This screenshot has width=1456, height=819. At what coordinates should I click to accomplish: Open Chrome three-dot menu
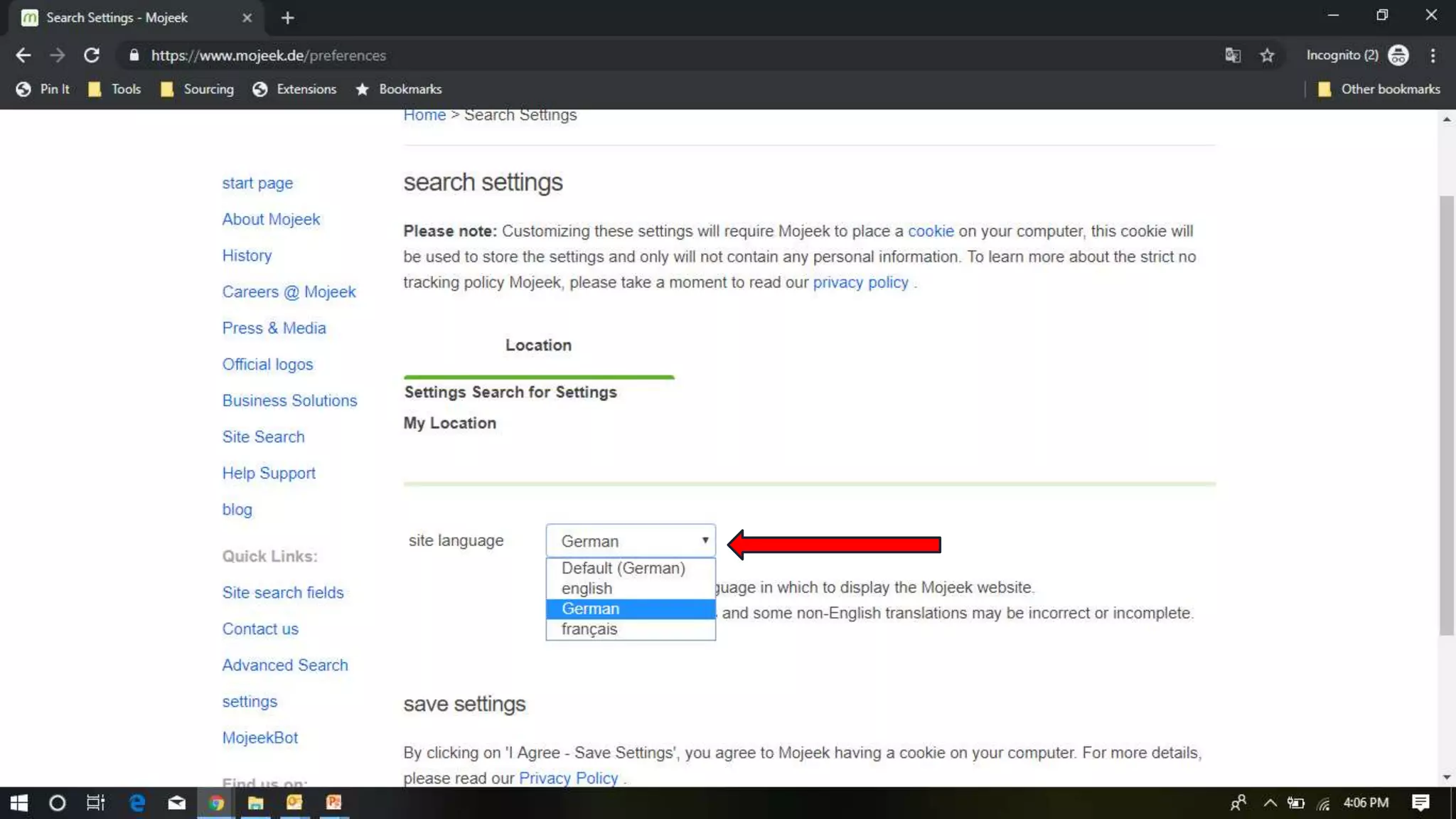(1433, 55)
